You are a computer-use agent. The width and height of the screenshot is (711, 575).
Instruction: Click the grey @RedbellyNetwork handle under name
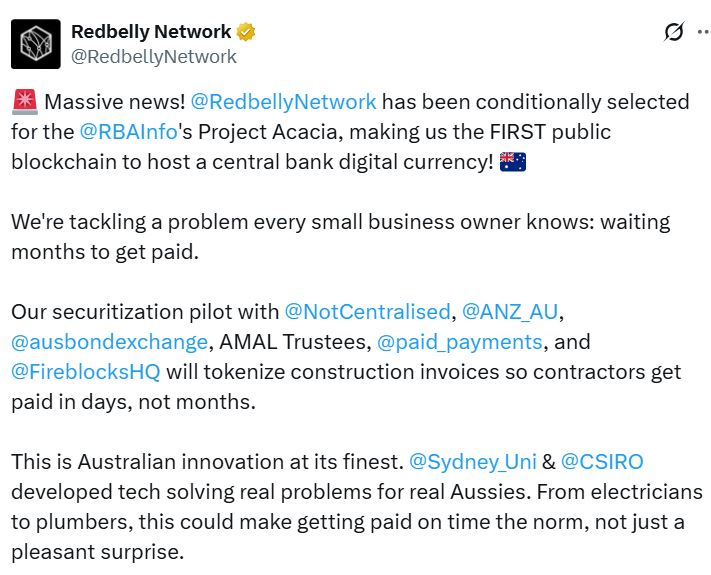pos(154,56)
